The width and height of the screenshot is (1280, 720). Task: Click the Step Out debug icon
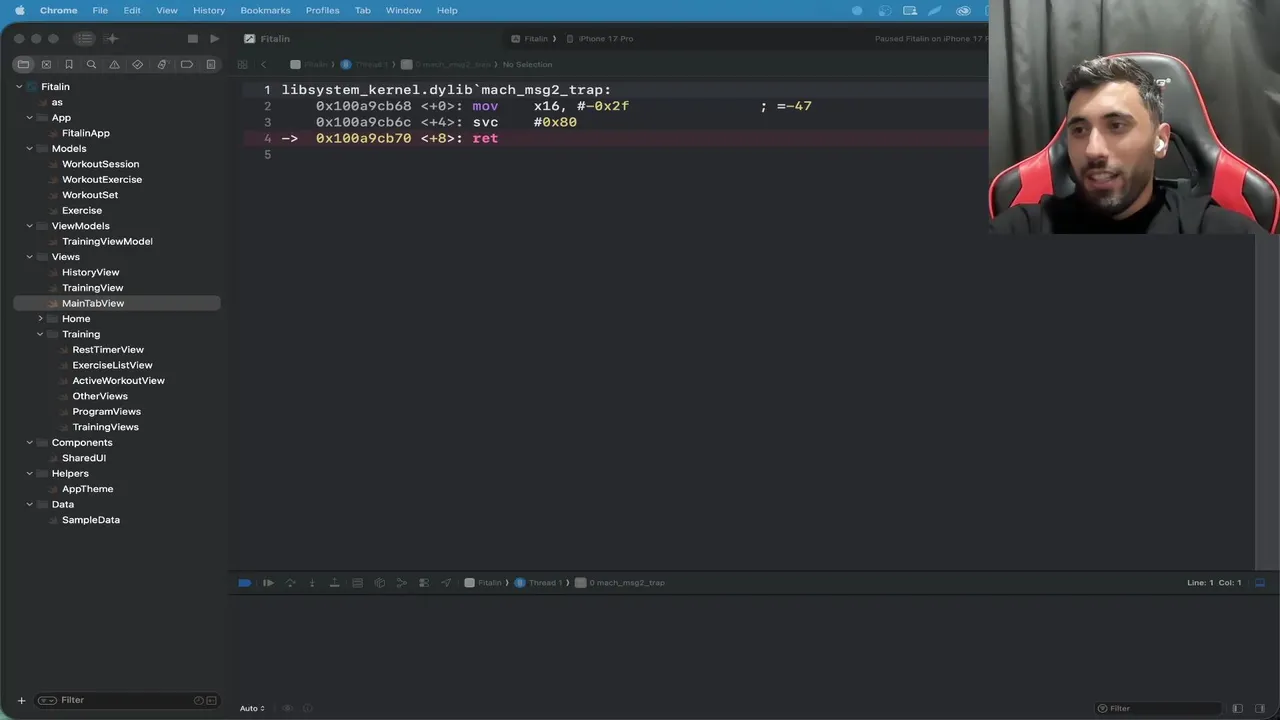[334, 583]
